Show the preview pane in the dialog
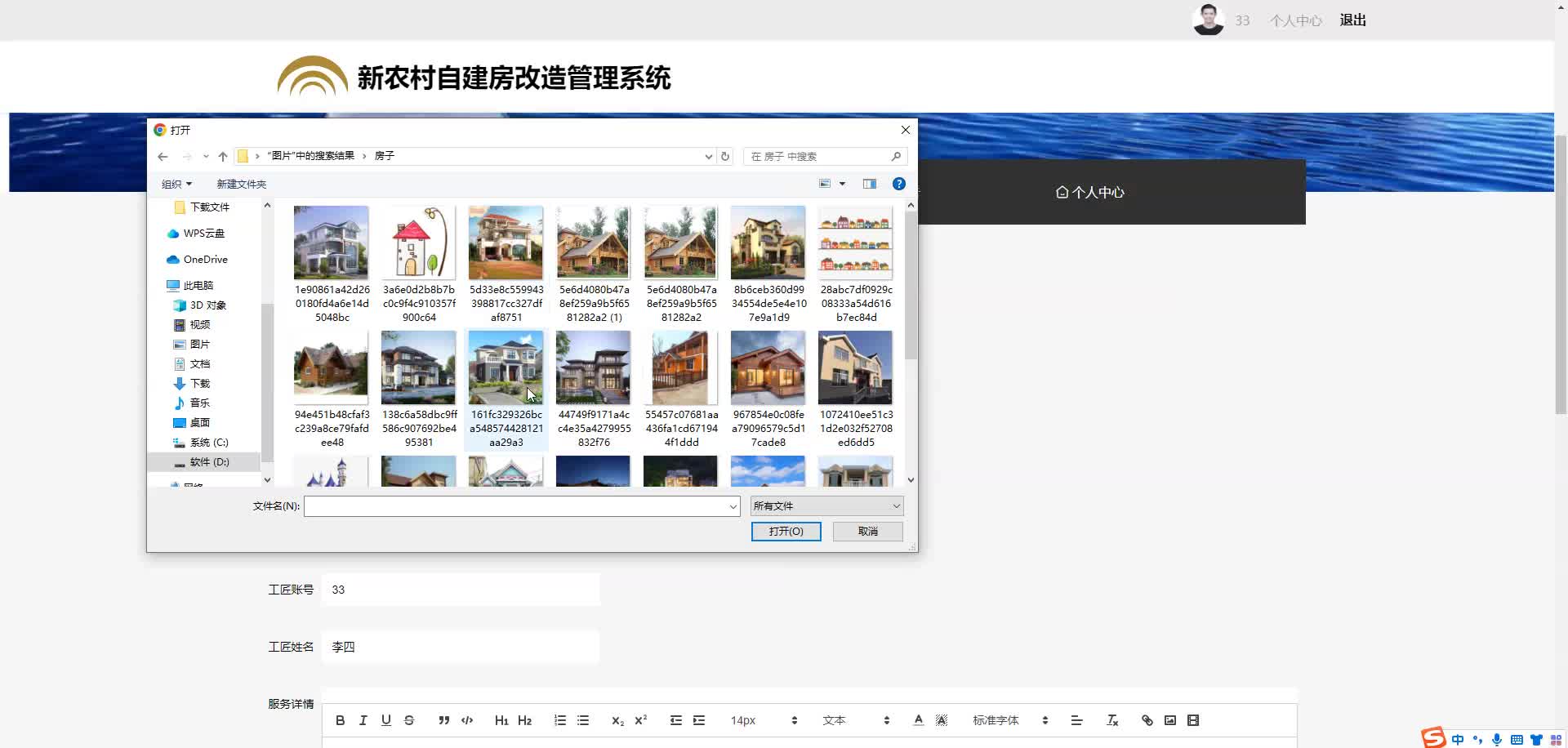Viewport: 1568px width, 748px height. pos(870,183)
